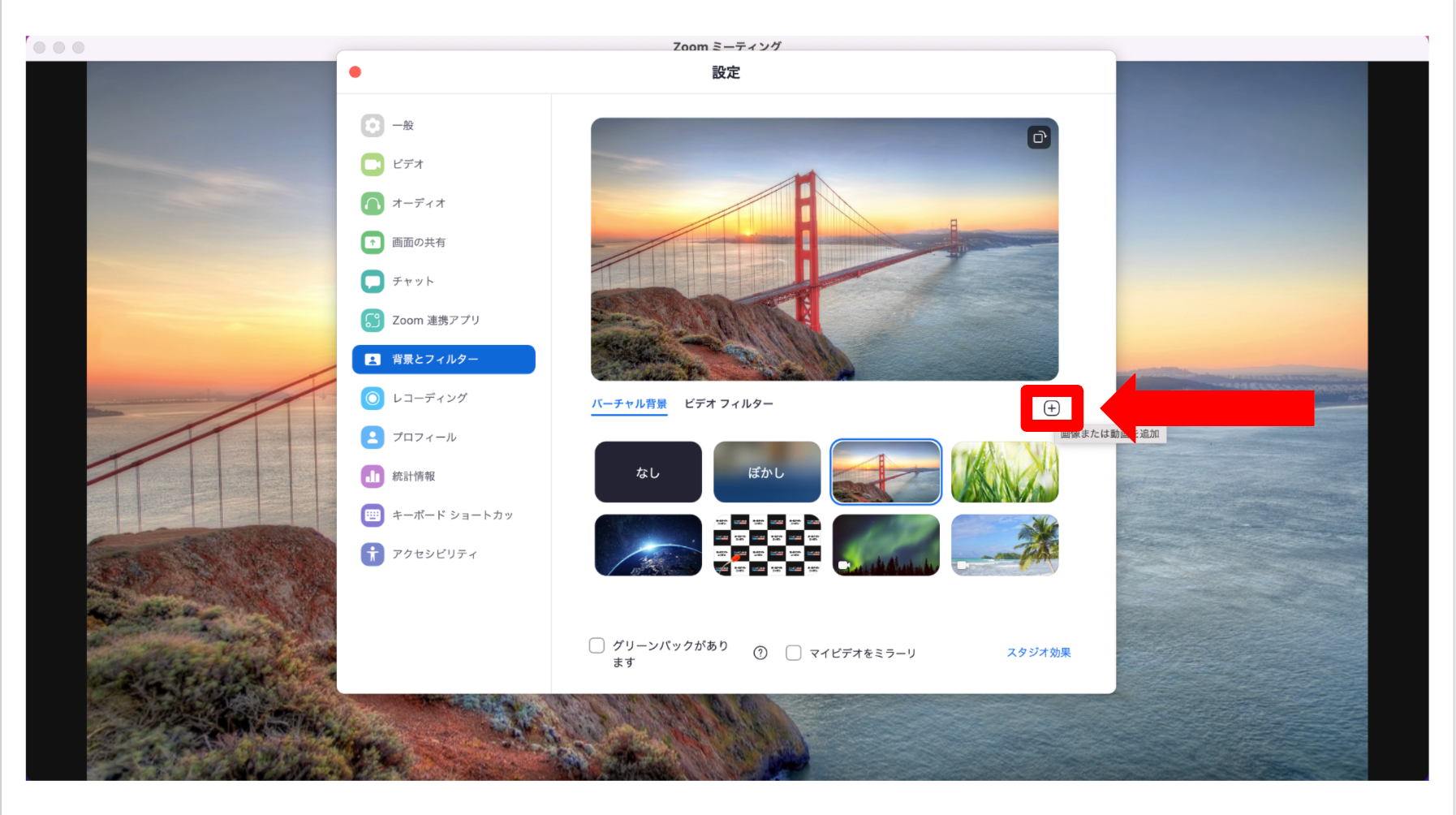Screen dimensions: 1456x815
Task: Close the 設定 window with red button
Action: [x=355, y=72]
